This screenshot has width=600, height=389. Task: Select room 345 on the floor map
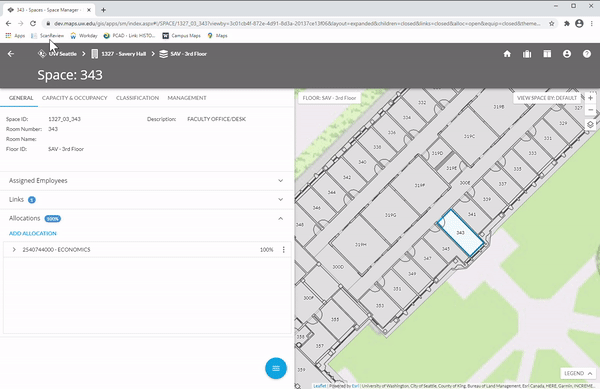pyautogui.click(x=446, y=249)
